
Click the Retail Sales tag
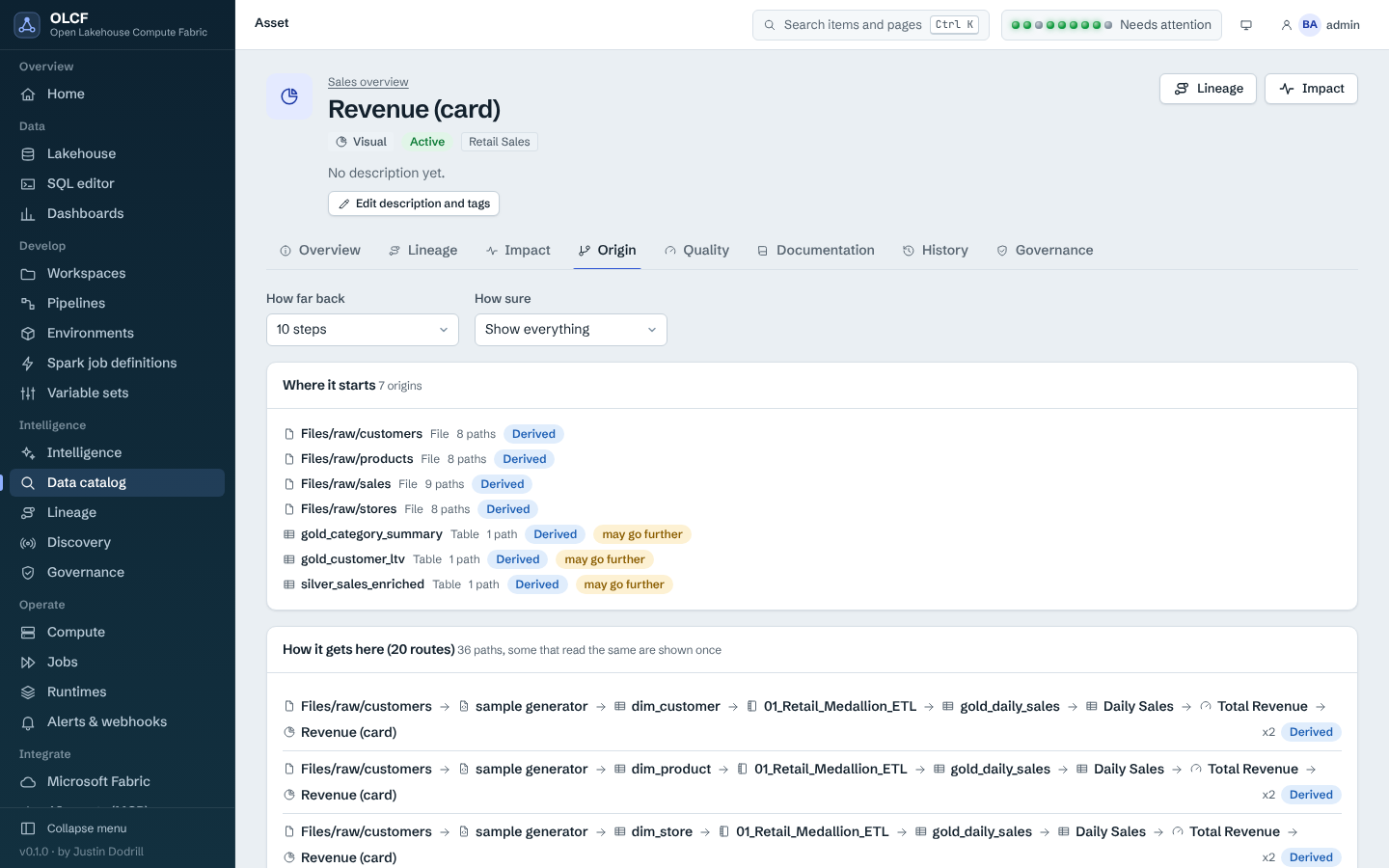[x=500, y=142]
